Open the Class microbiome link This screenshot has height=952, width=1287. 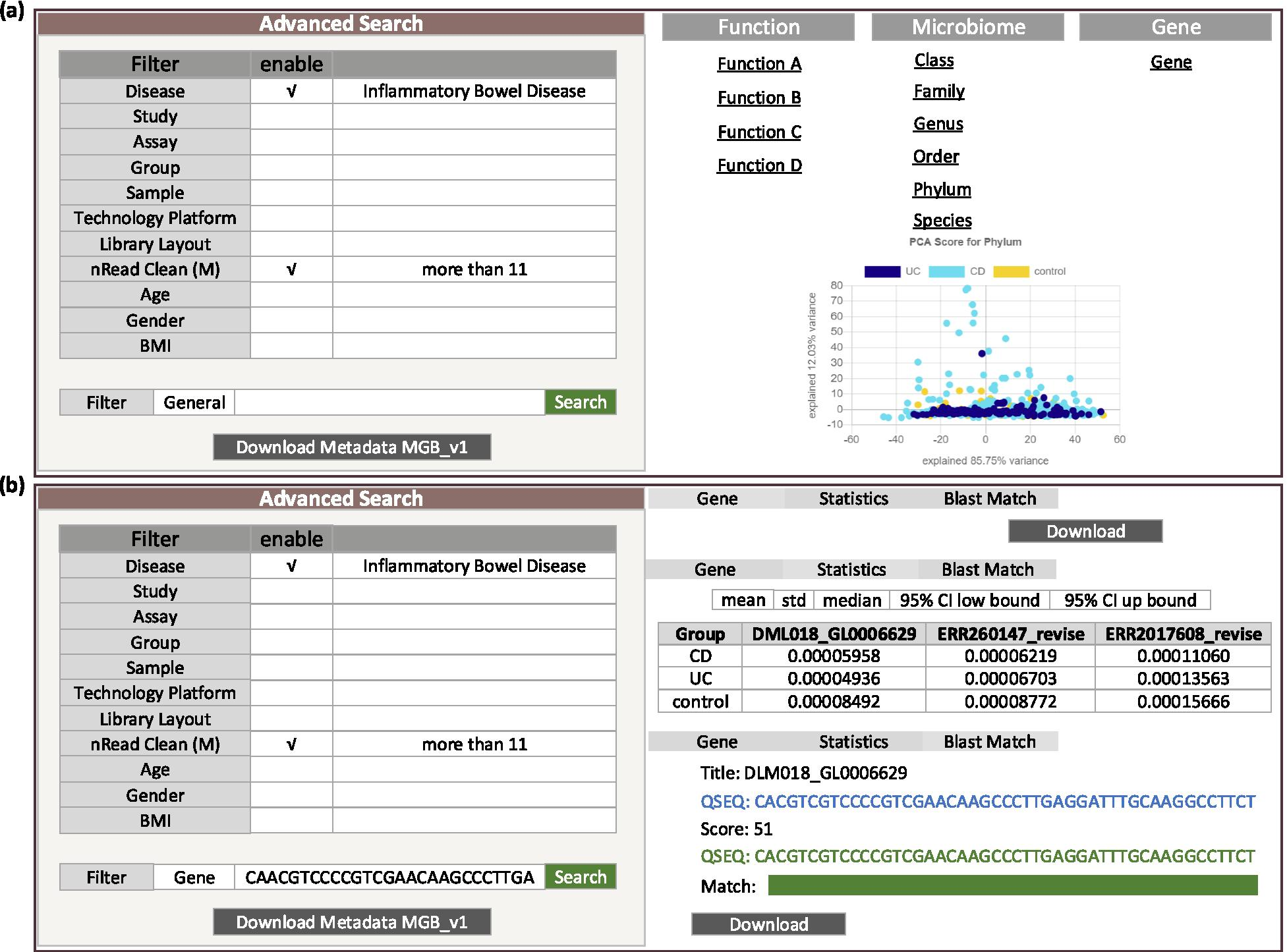pos(934,61)
